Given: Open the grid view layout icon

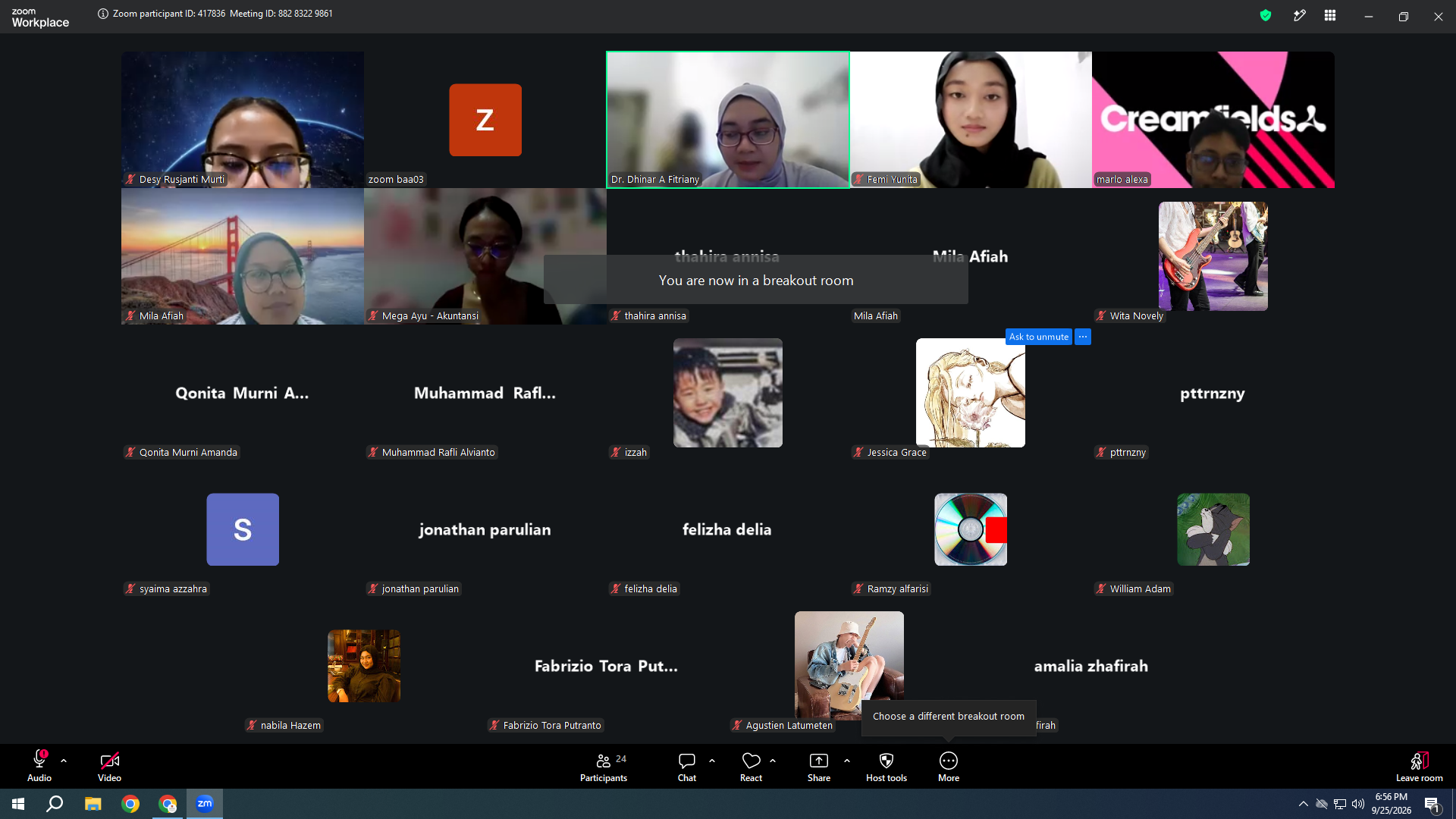Looking at the screenshot, I should [1330, 15].
